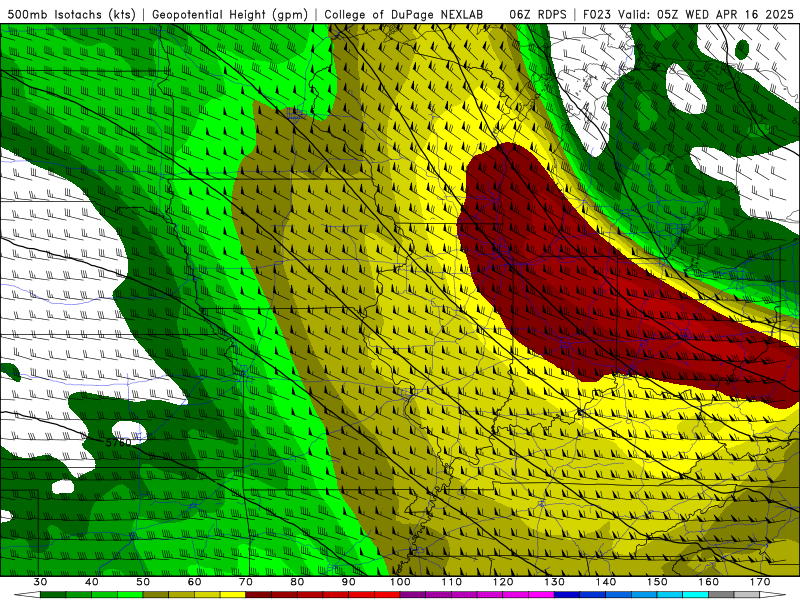Click the '90' value on the color scale
800x600 pixels.
348,582
